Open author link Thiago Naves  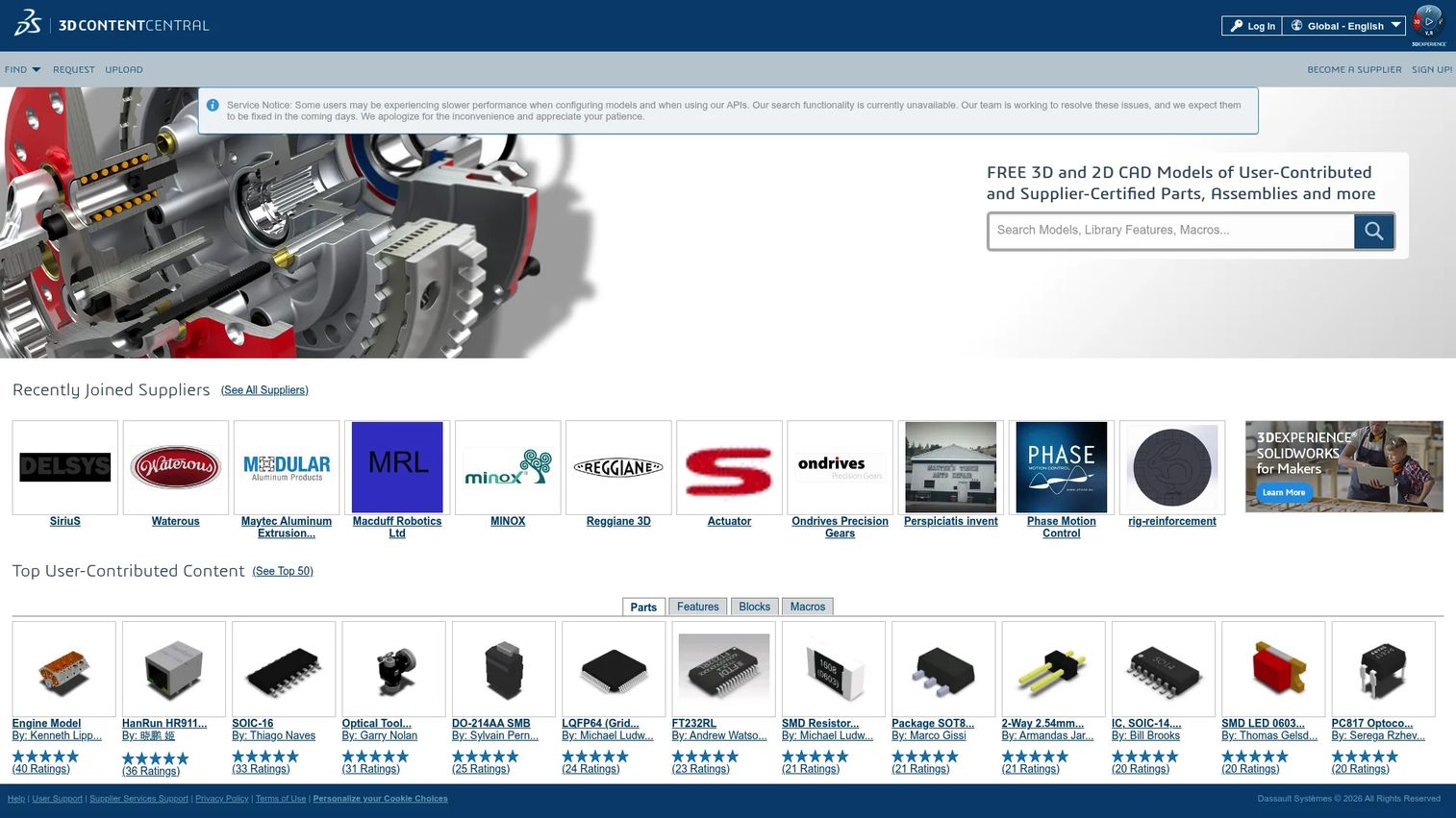274,736
